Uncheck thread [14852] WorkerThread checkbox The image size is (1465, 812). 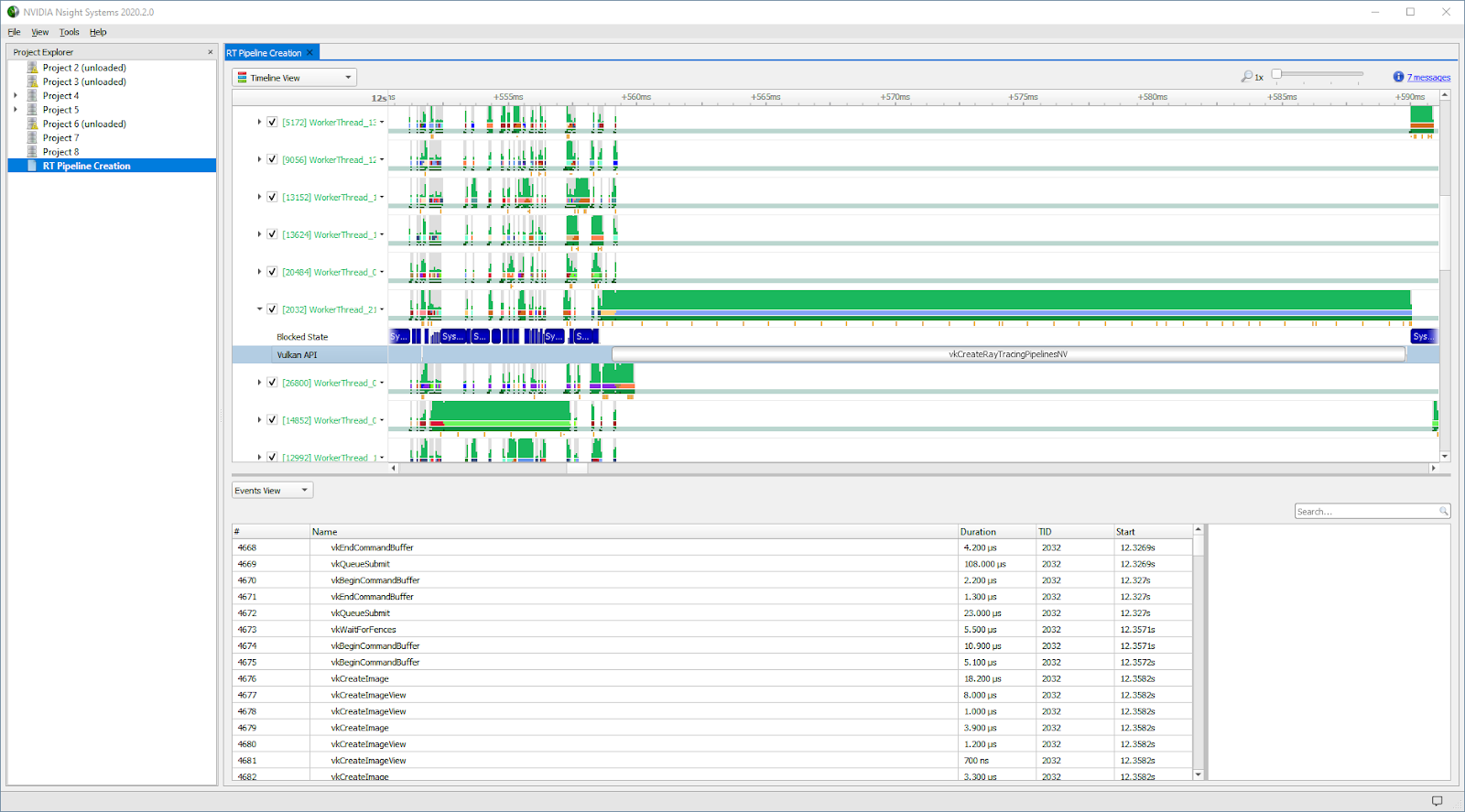click(272, 420)
